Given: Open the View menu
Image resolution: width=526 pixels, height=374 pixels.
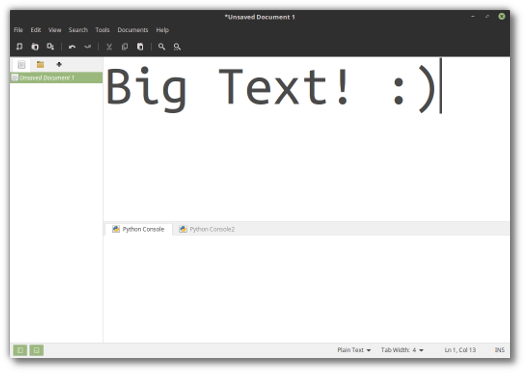Looking at the screenshot, I should (55, 30).
